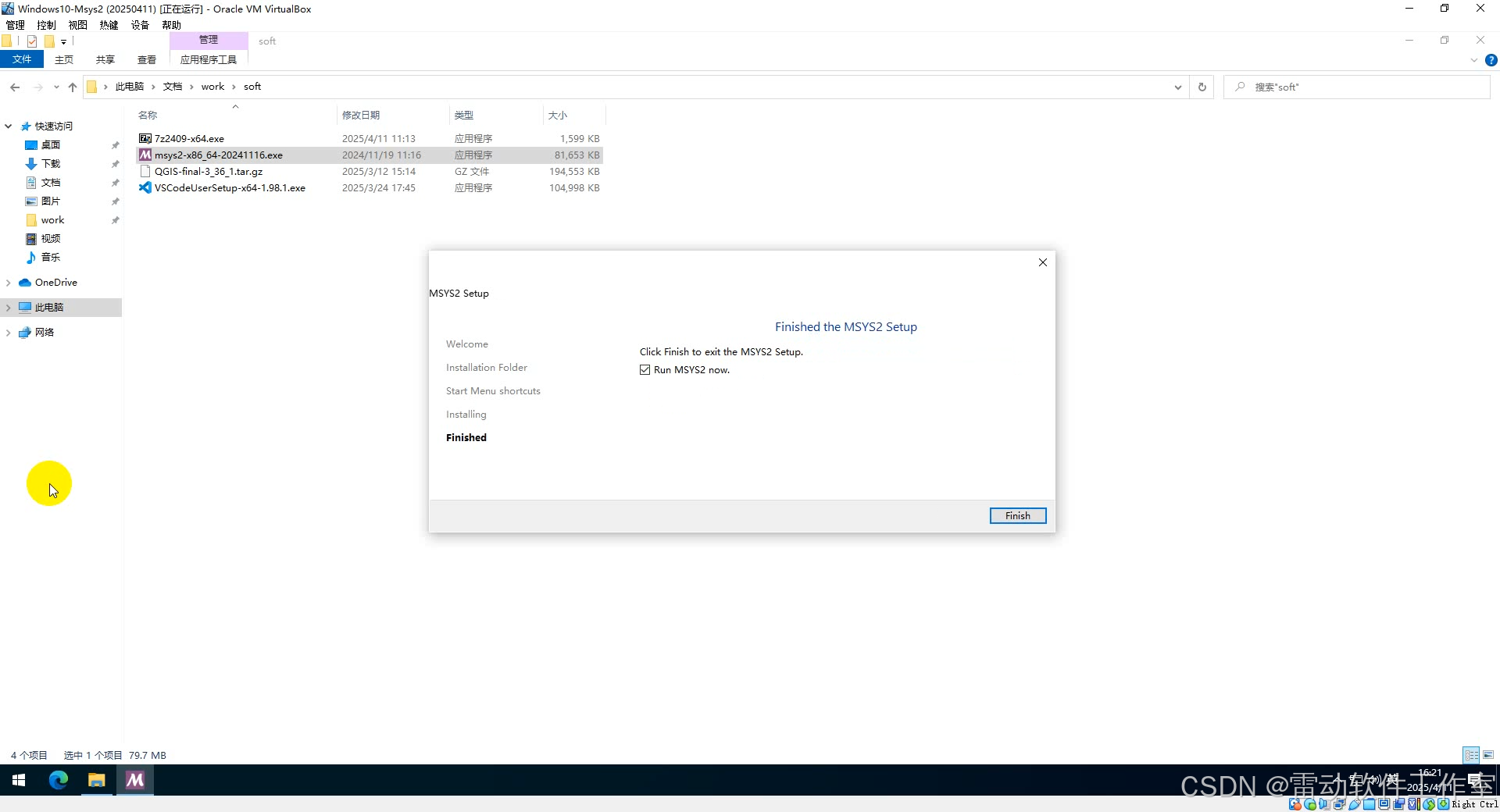Open VirtualBox 设备 menu
The height and width of the screenshot is (812, 1500).
point(140,25)
